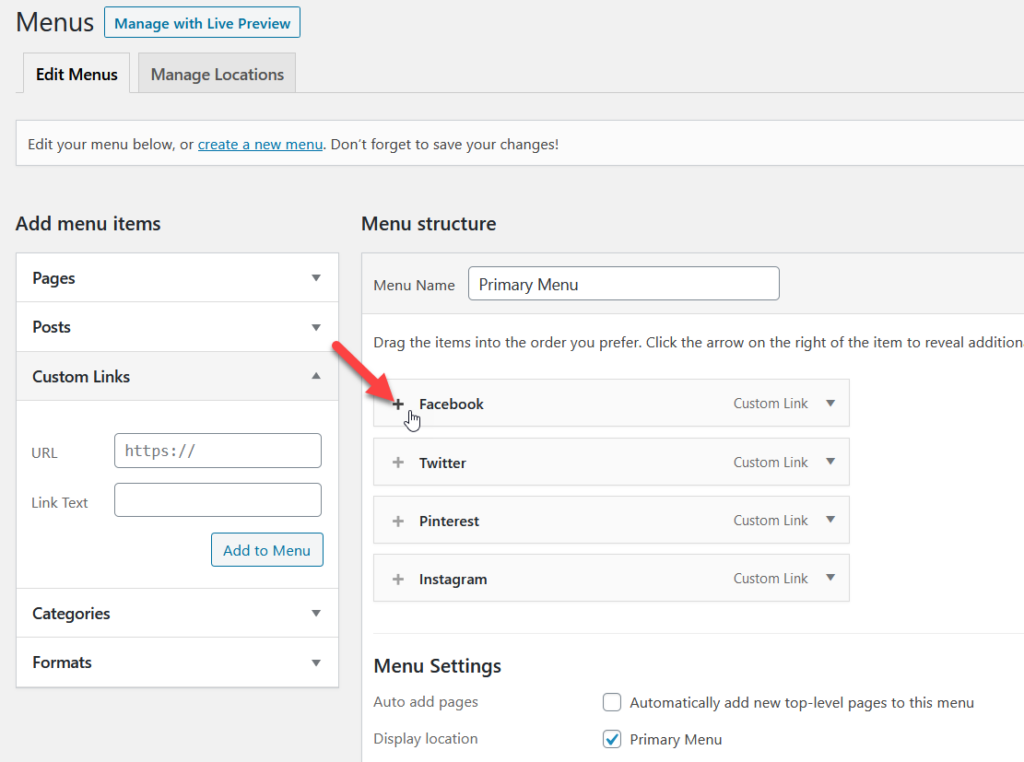The width and height of the screenshot is (1024, 762).
Task: Click the Menu Settings heading
Action: coord(438,666)
